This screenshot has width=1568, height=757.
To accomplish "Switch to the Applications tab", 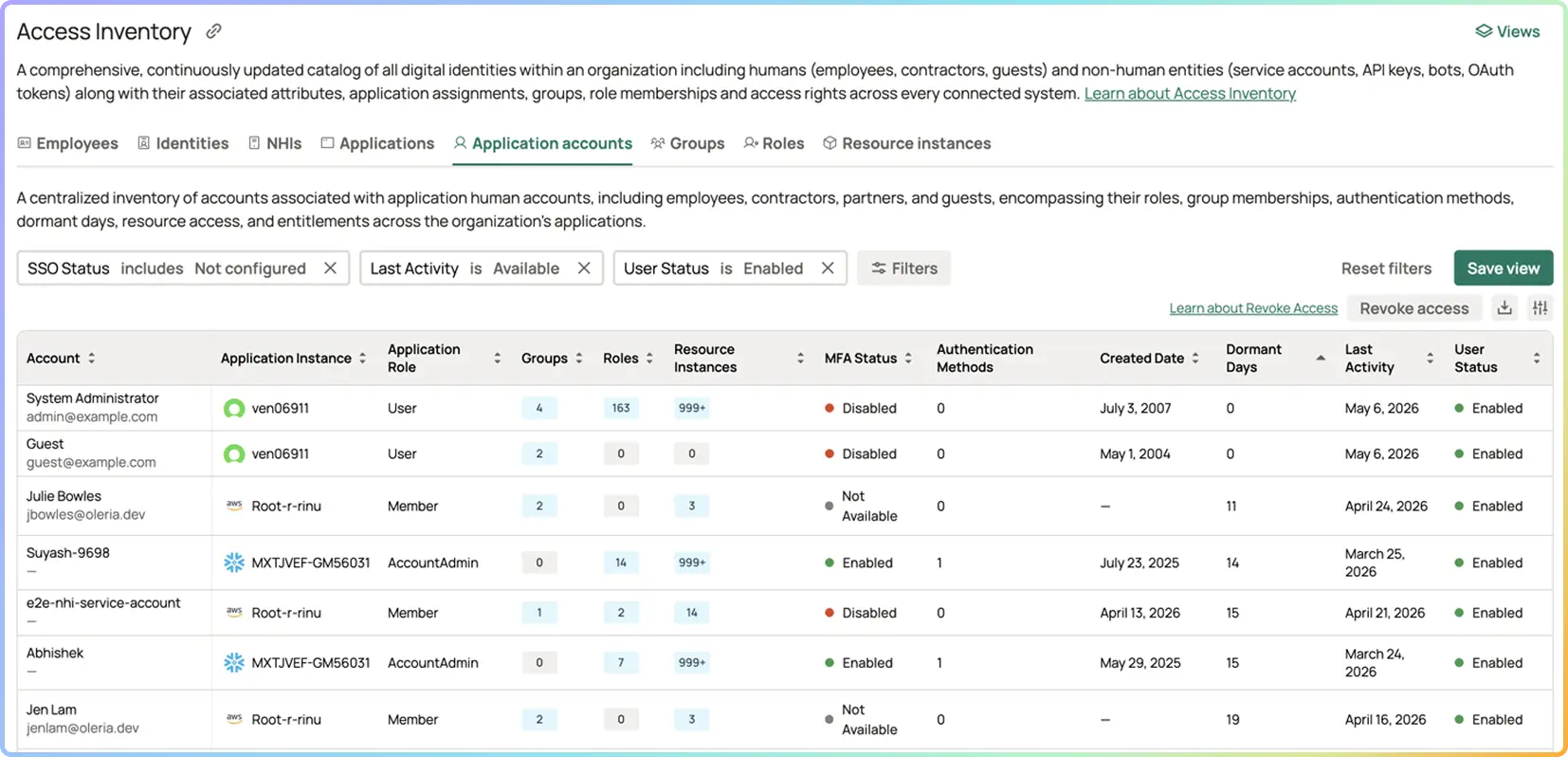I will [x=377, y=143].
